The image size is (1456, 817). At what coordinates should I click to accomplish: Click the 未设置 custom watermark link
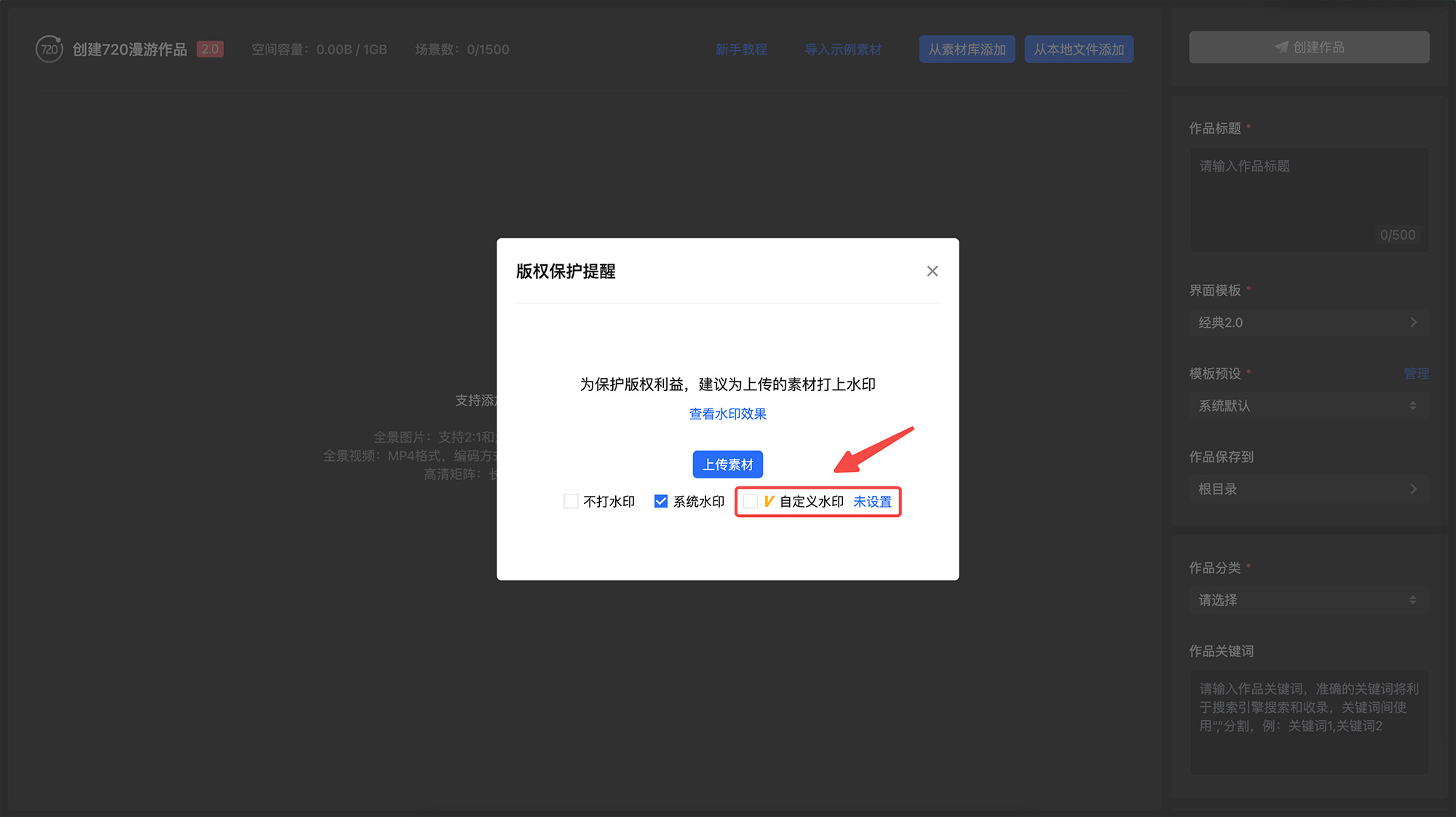(872, 502)
